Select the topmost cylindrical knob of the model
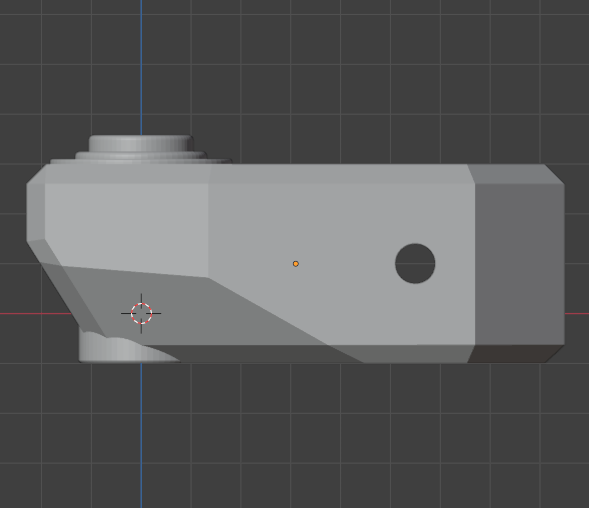Screen dimensions: 589x508 point(141,144)
